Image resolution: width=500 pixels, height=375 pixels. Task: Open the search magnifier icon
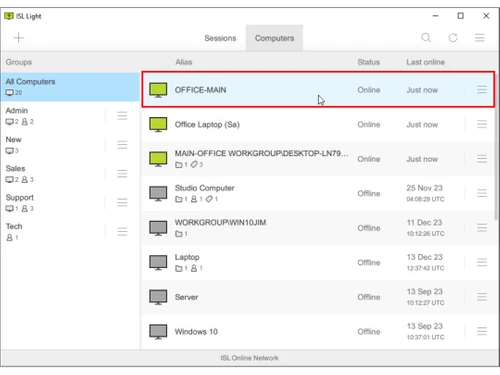pos(426,38)
